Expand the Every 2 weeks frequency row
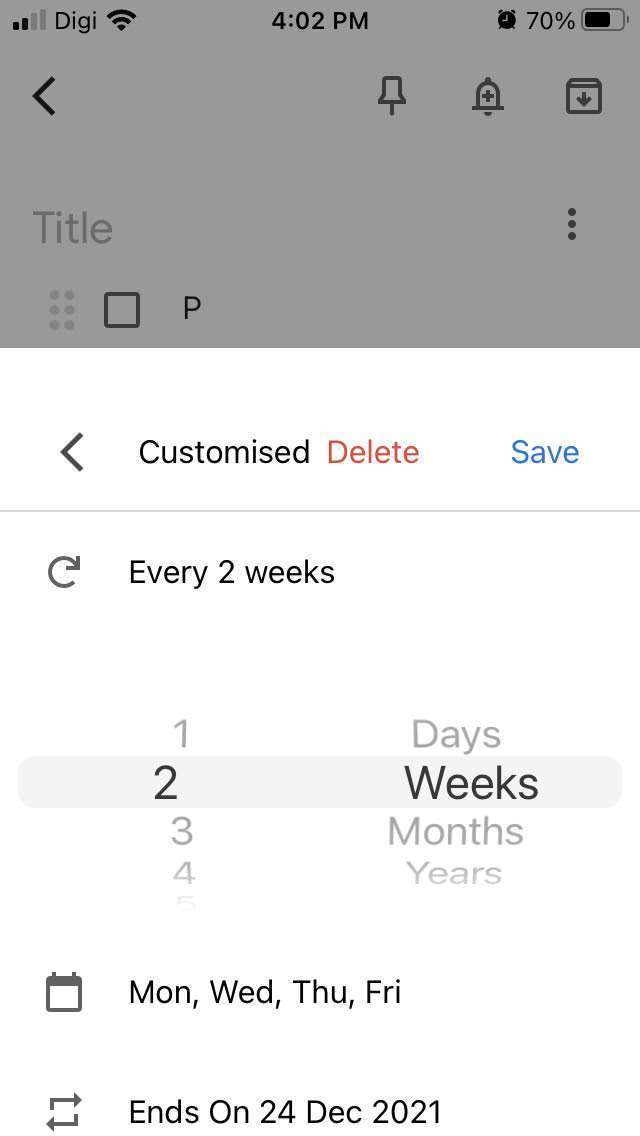The width and height of the screenshot is (640, 1136). coord(232,573)
